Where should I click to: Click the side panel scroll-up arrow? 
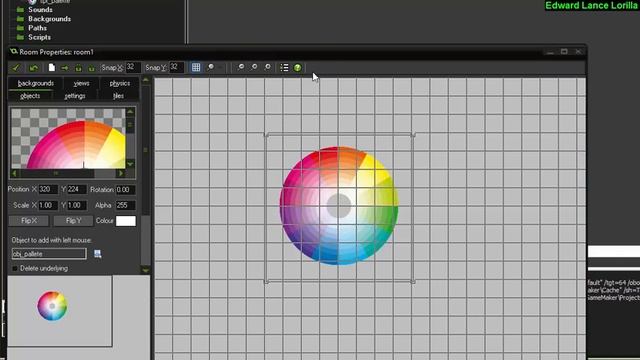click(x=146, y=80)
